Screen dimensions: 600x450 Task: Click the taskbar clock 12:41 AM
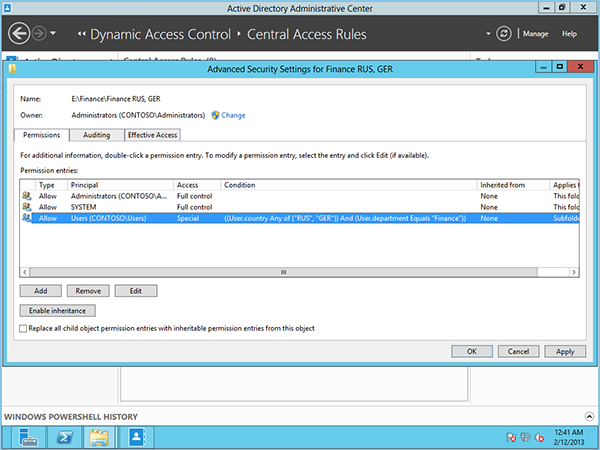tap(569, 432)
